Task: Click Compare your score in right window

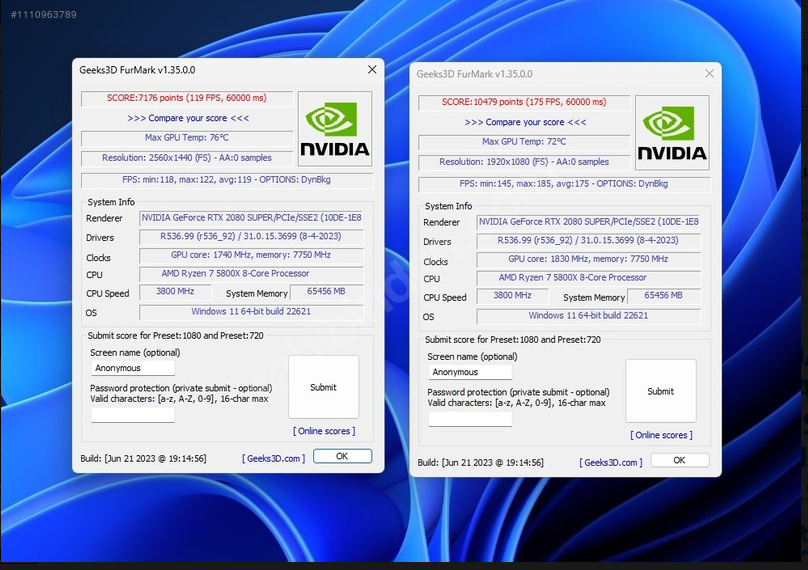Action: point(525,122)
